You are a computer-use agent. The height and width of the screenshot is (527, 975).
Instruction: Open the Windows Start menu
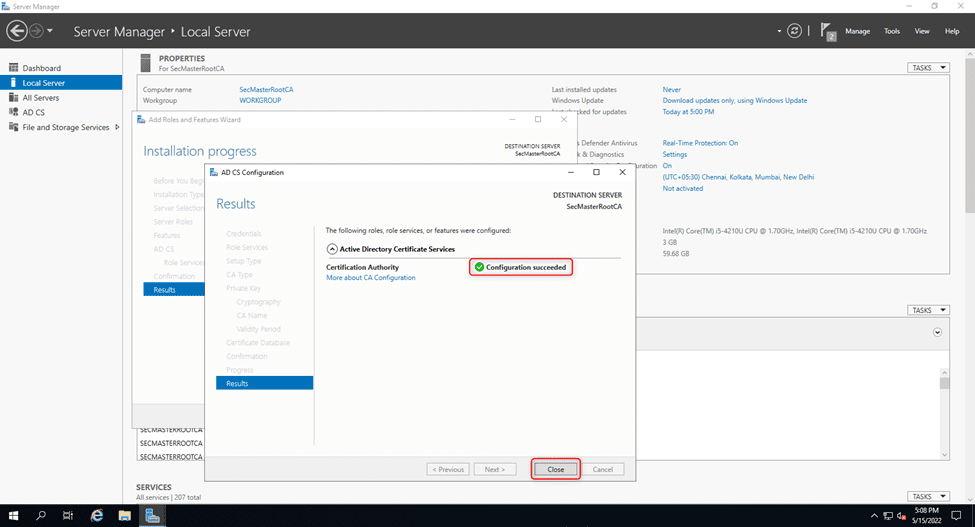(x=13, y=515)
